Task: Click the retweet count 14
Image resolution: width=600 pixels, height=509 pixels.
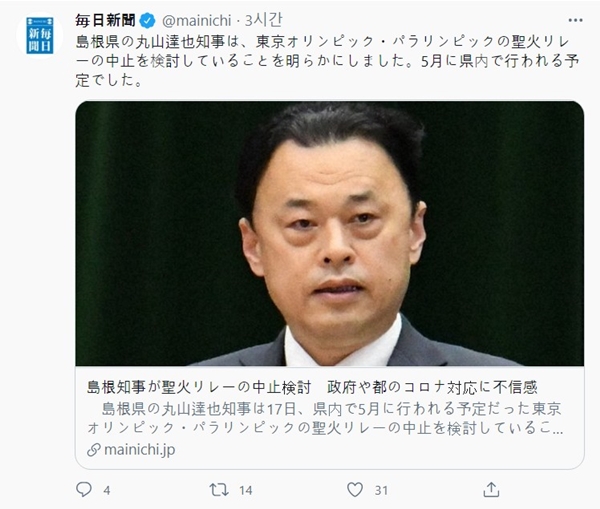Action: 246,490
